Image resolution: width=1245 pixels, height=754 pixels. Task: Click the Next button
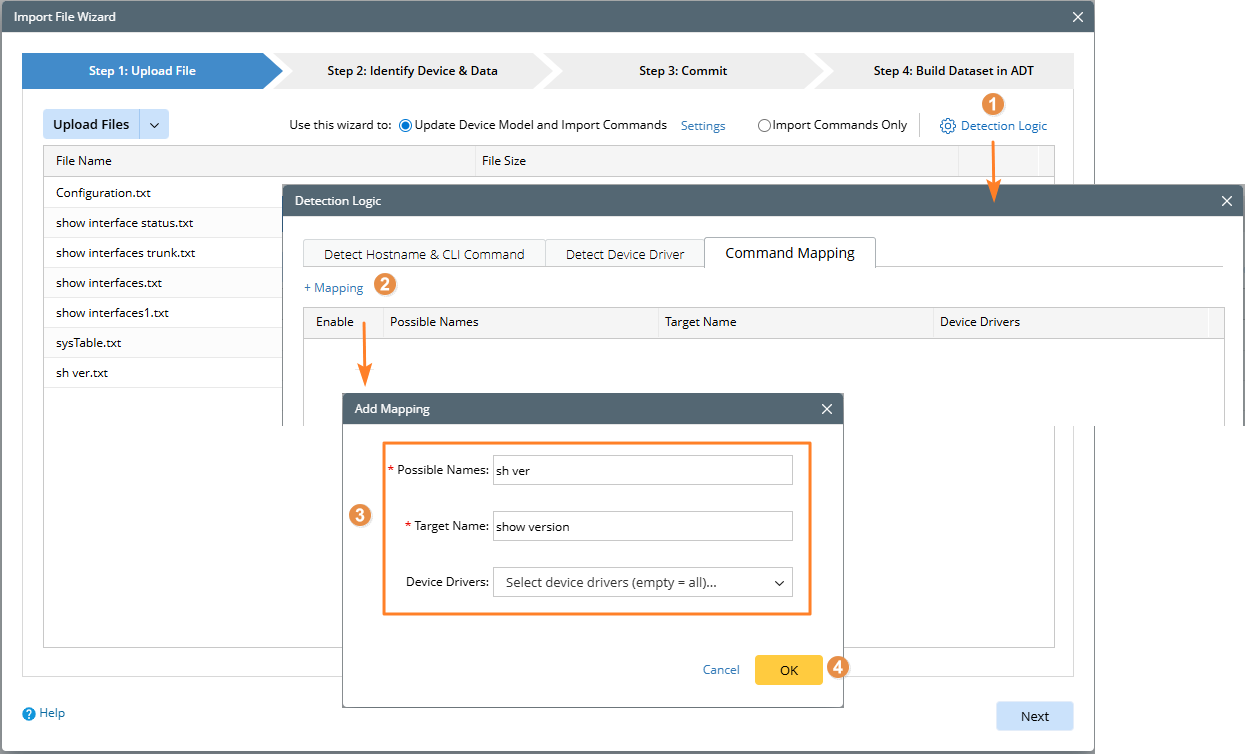tap(1034, 716)
